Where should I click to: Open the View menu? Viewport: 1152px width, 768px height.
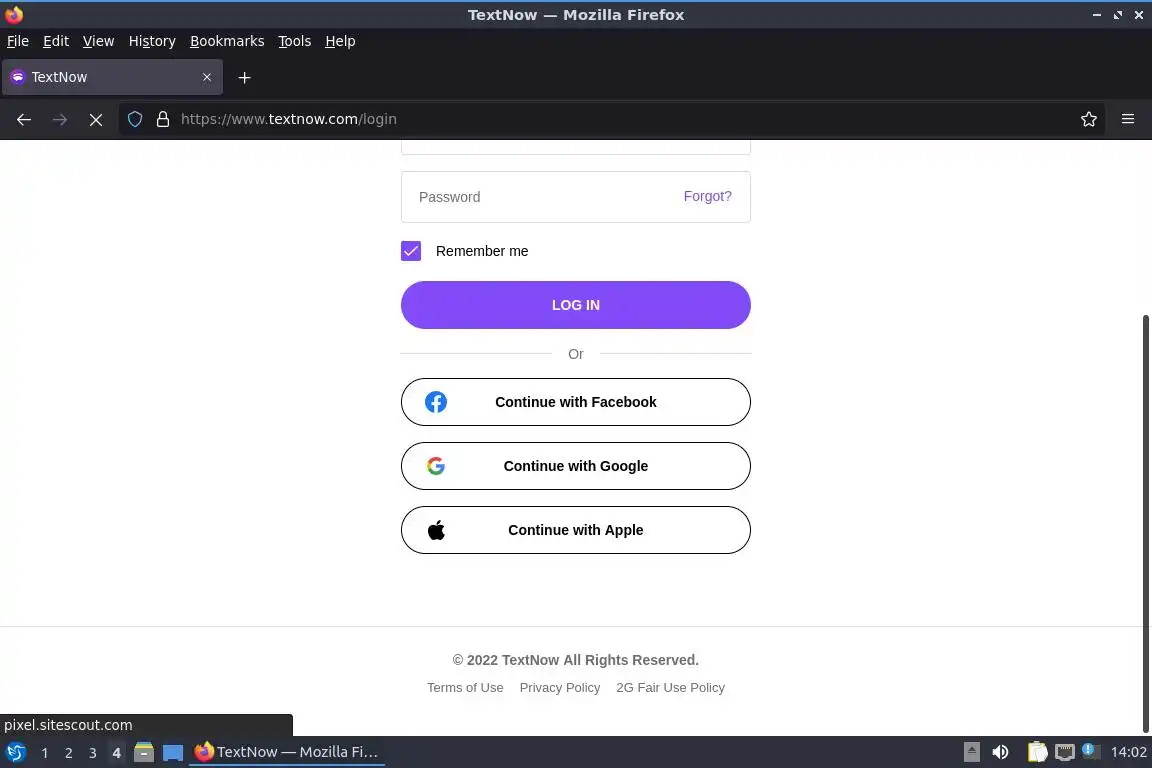pos(98,41)
